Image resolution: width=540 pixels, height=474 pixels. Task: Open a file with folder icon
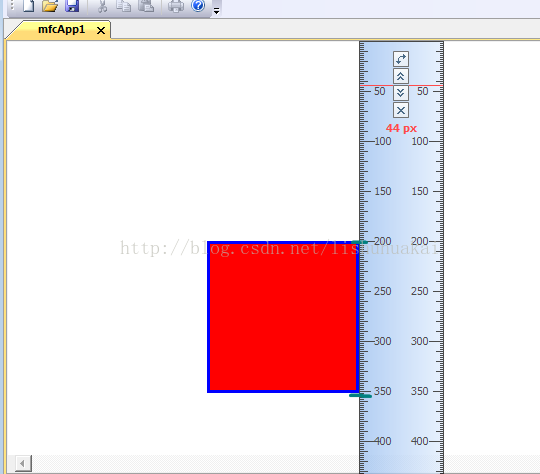pos(50,5)
